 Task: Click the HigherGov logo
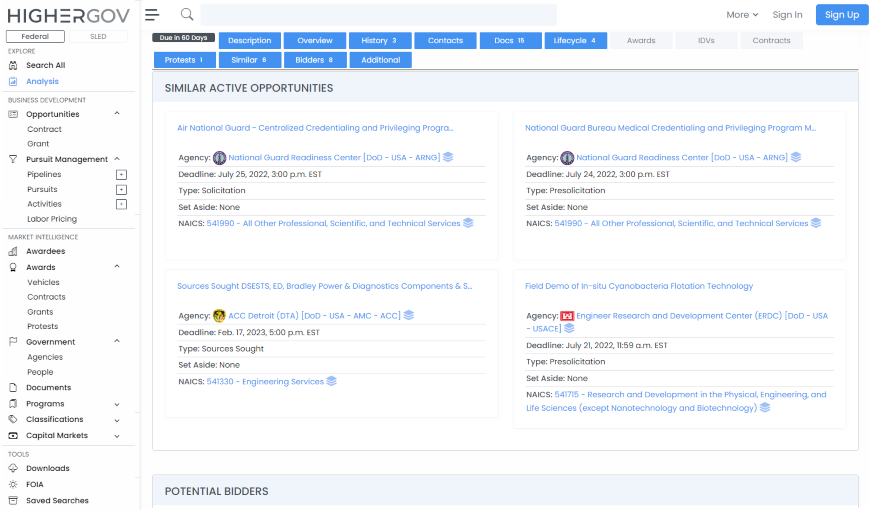[x=69, y=16]
